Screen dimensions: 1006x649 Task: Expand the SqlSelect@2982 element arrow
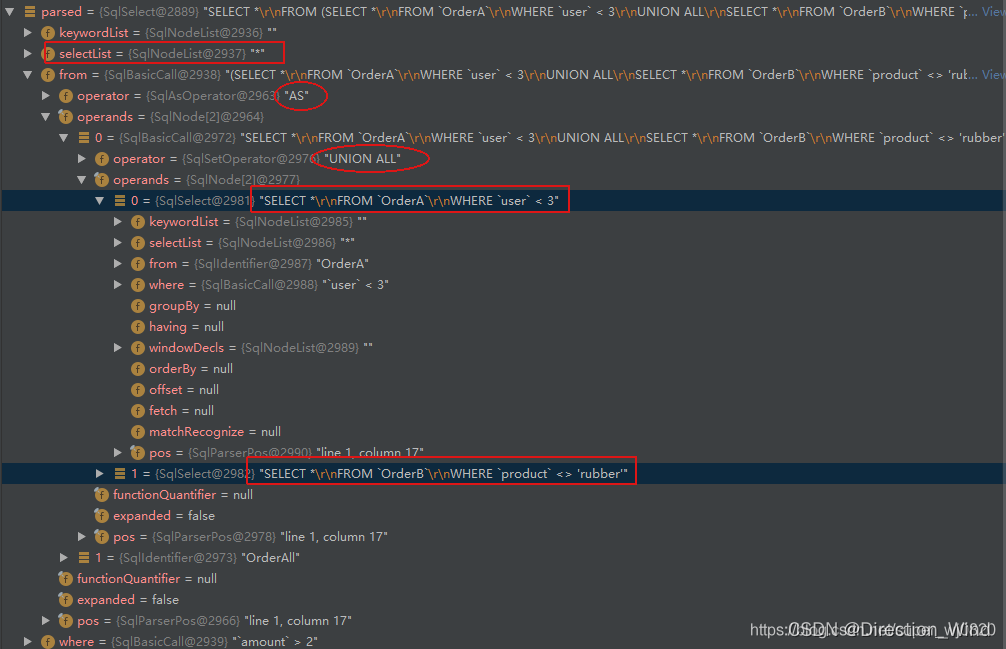click(x=99, y=473)
